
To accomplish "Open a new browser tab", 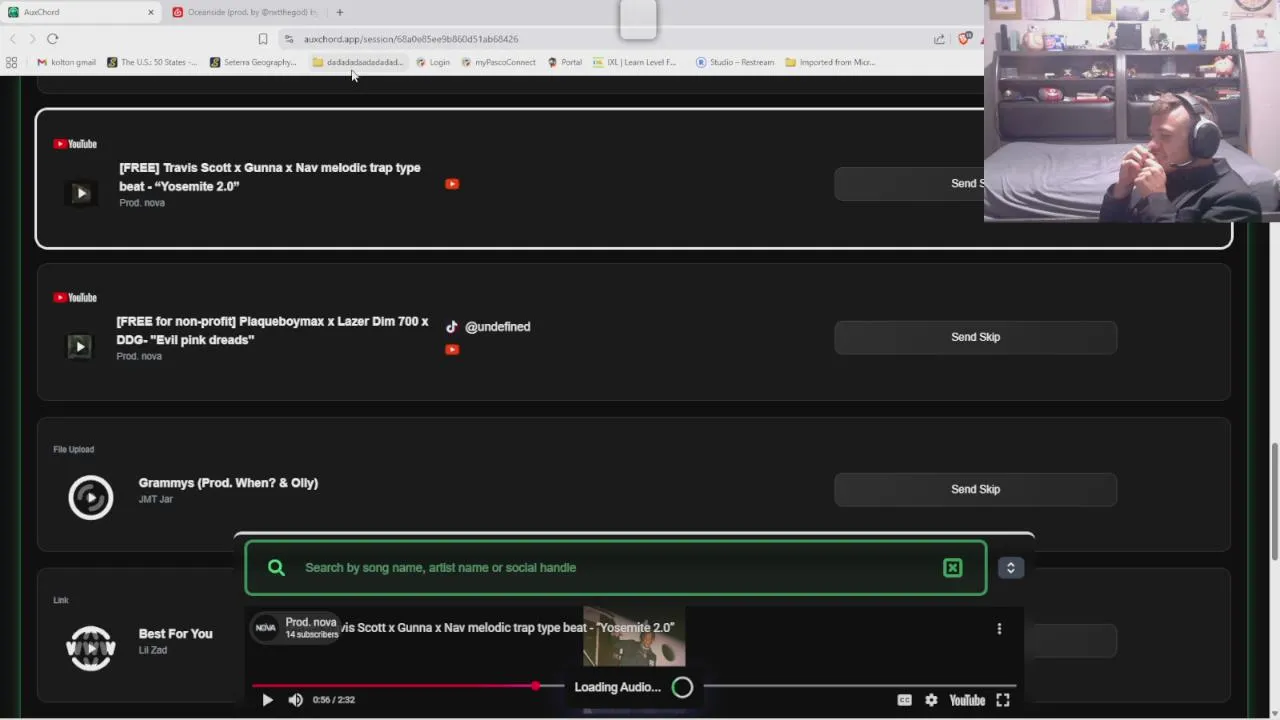I will pos(340,12).
